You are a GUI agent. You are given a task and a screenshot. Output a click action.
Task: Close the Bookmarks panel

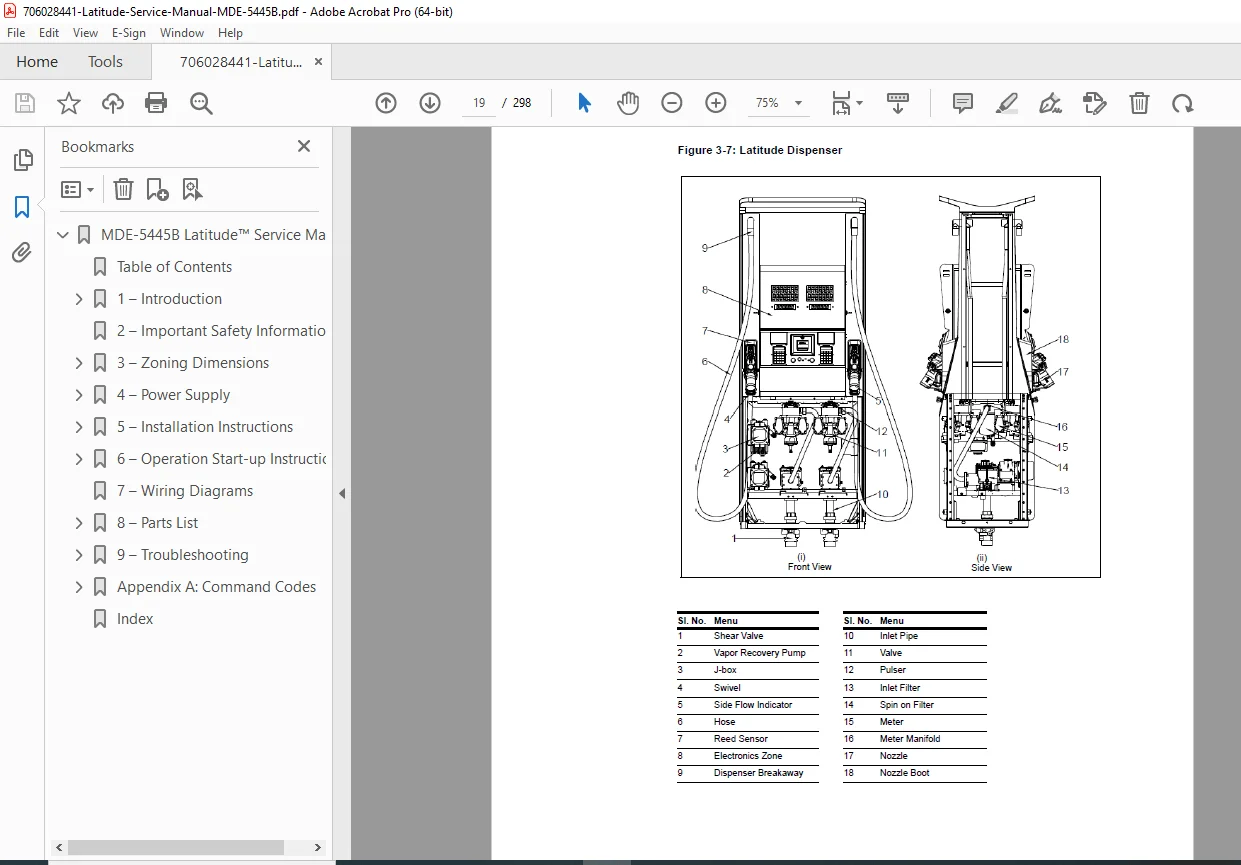(x=304, y=146)
